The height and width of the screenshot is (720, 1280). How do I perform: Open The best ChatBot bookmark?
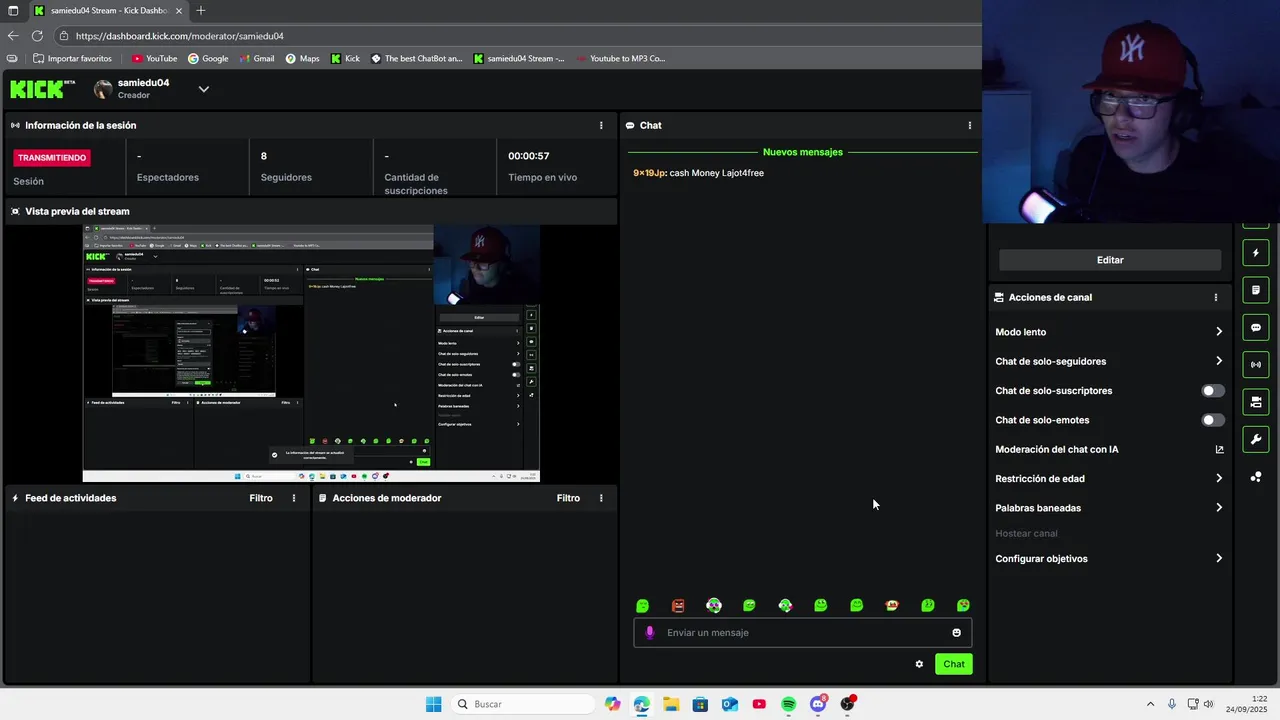coord(417,58)
